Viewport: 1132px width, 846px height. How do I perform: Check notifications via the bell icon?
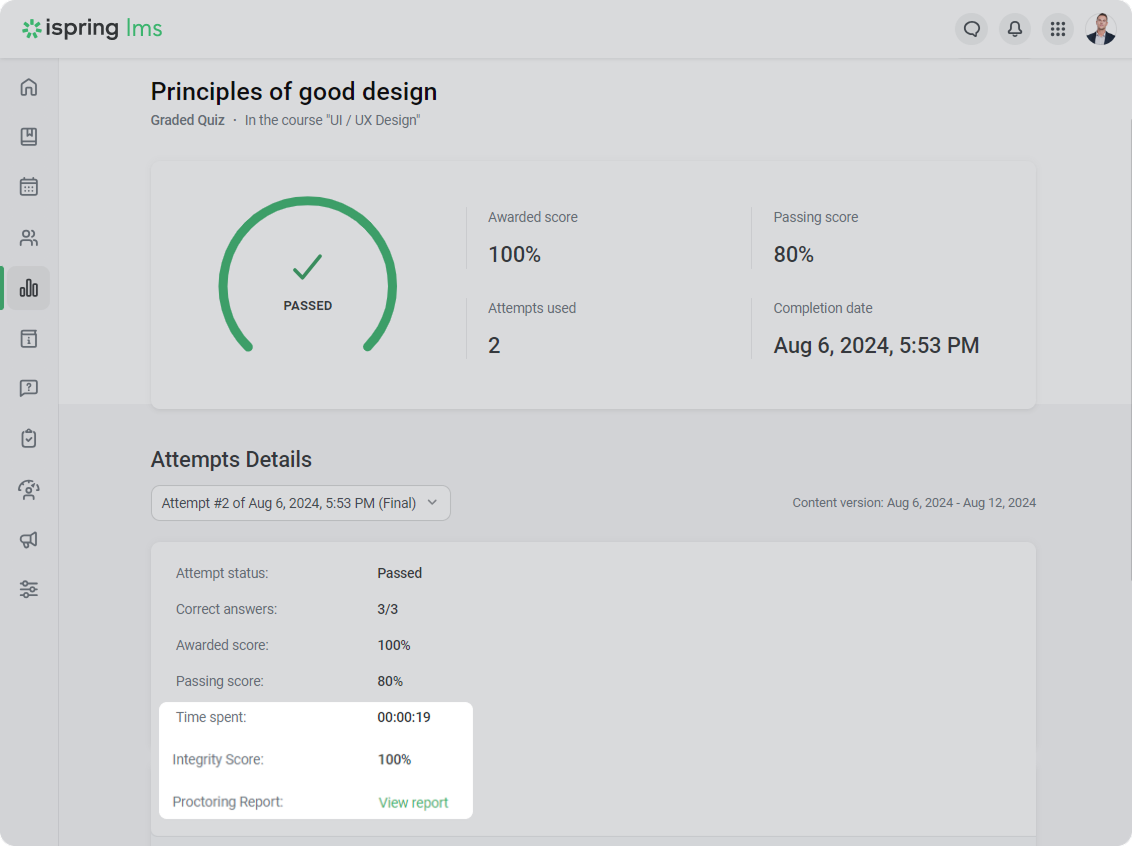pos(1014,29)
